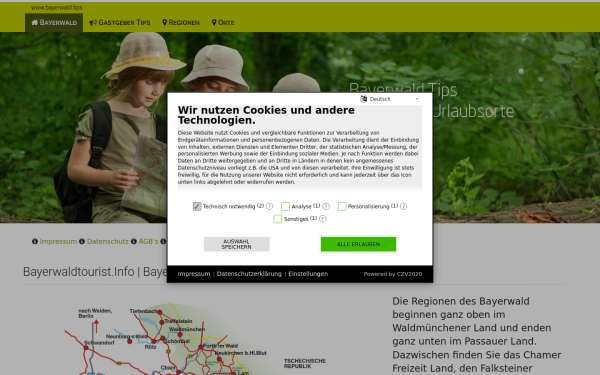Open the green Datenschutz page link
600x375 pixels.
[108, 241]
